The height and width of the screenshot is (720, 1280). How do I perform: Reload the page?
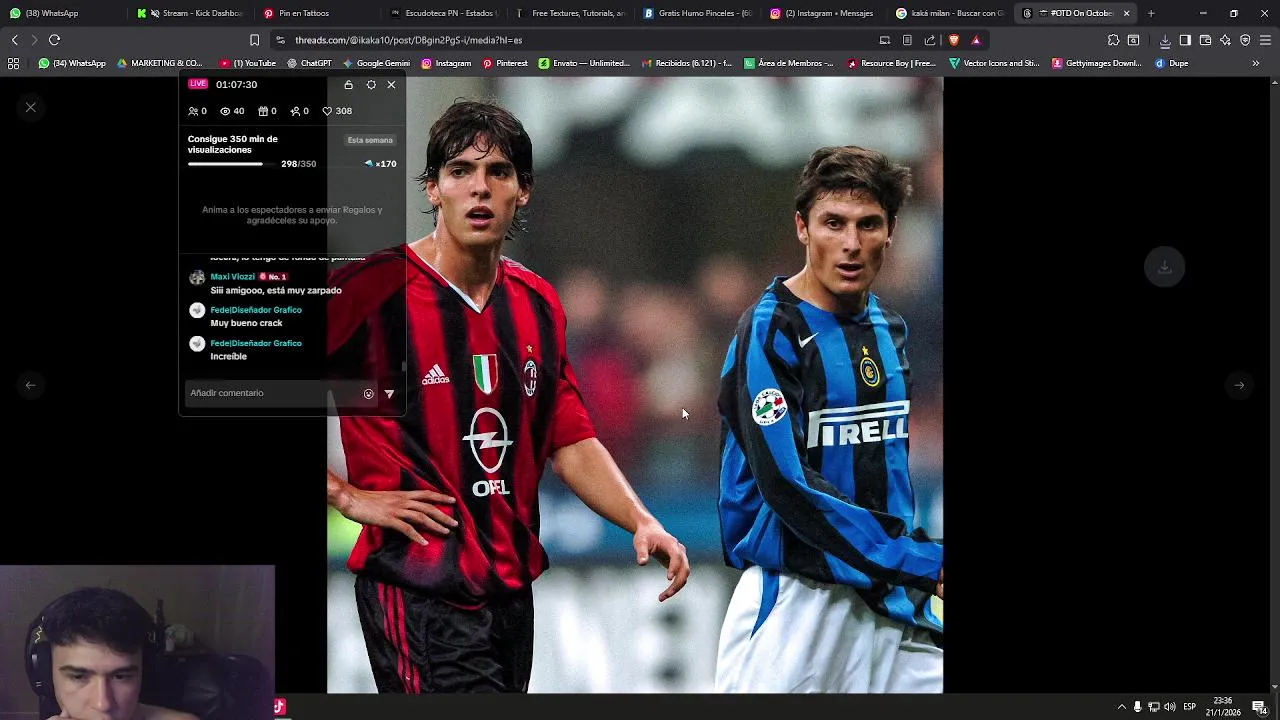pos(54,40)
